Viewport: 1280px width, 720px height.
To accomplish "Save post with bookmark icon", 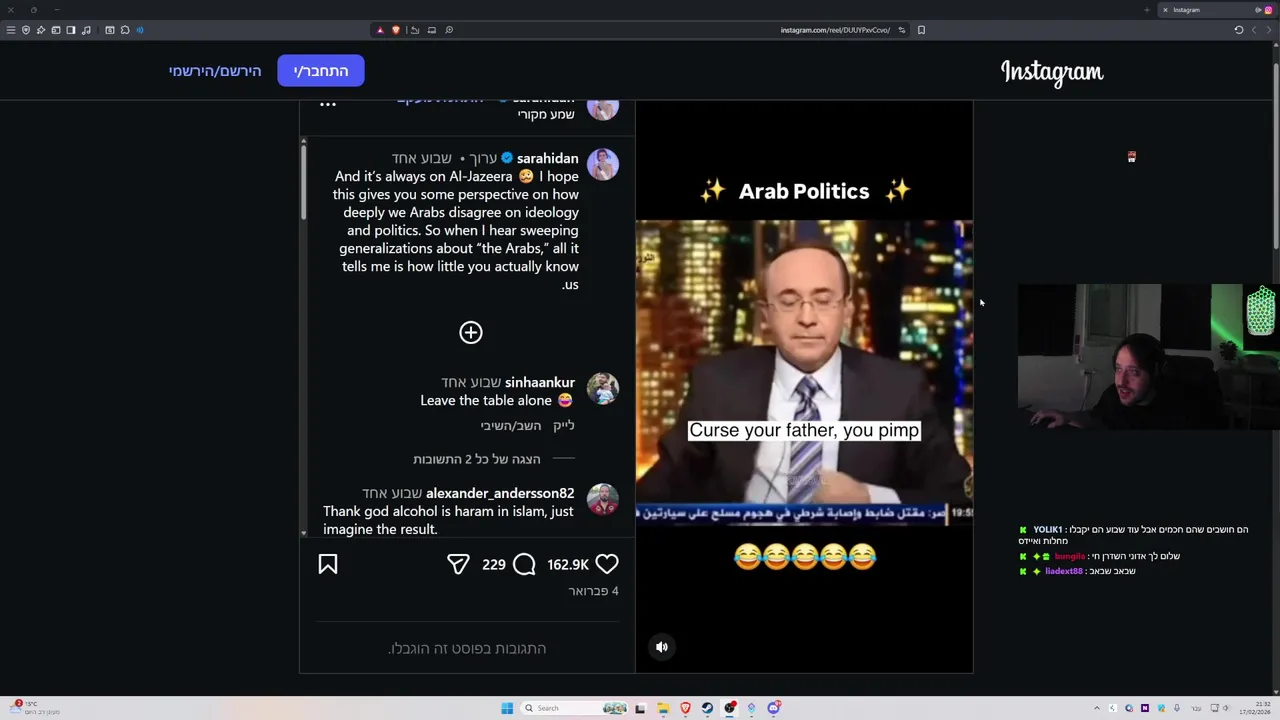I will 328,564.
